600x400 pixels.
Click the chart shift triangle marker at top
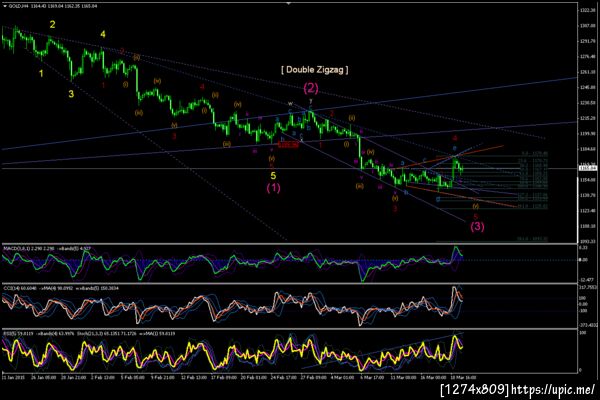[x=289, y=3]
